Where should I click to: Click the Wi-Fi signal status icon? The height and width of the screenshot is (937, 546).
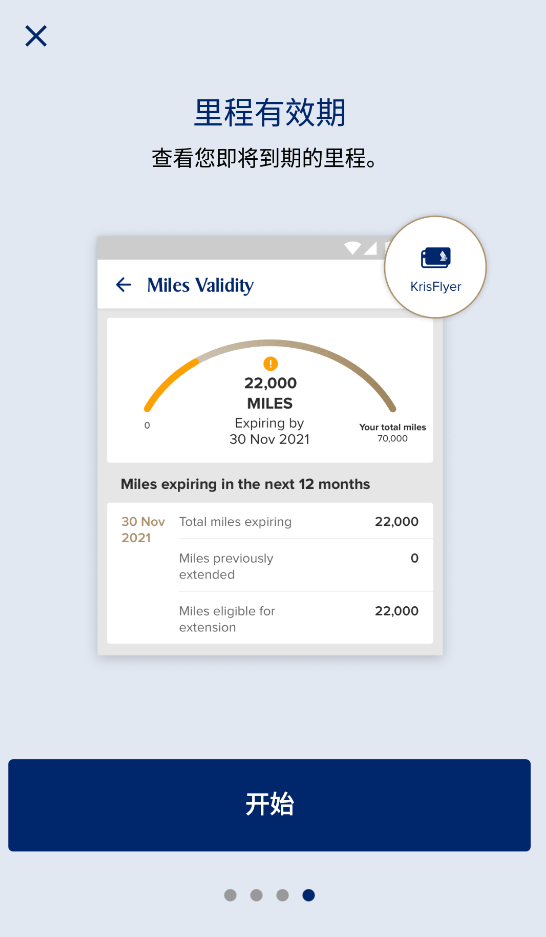pos(352,248)
